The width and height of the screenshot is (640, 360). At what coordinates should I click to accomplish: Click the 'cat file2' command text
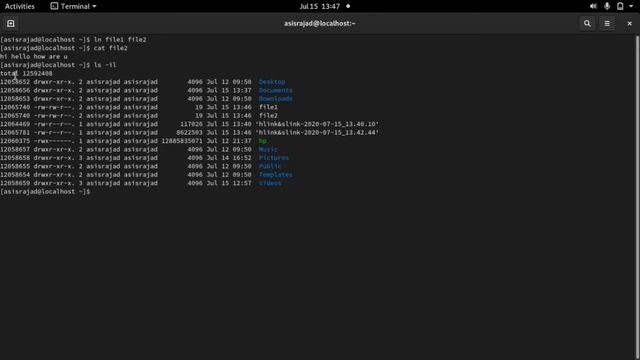(x=111, y=48)
